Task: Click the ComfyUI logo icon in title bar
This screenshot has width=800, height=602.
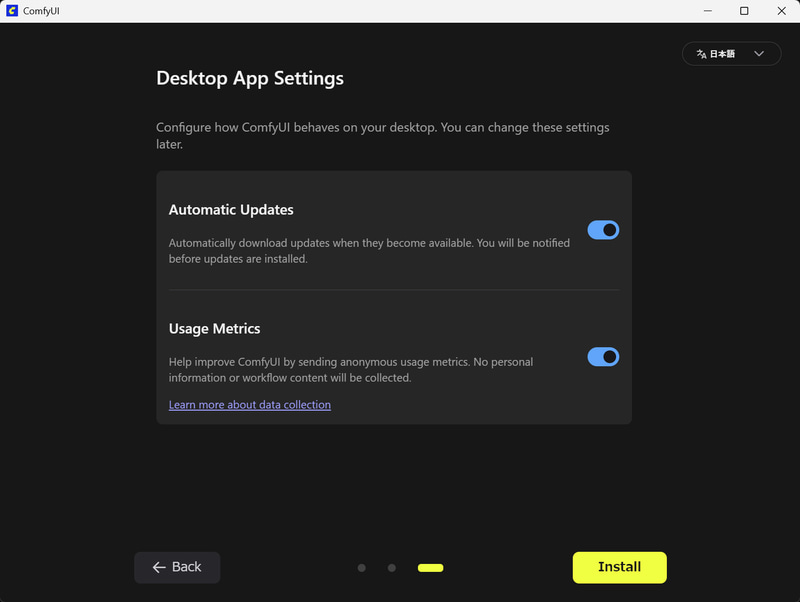Action: tap(12, 11)
